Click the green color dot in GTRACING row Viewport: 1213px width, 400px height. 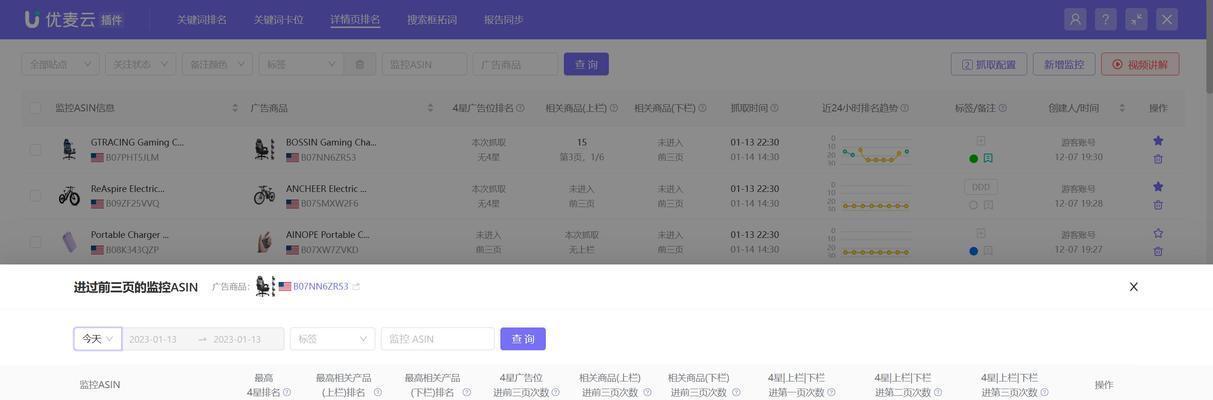974,158
